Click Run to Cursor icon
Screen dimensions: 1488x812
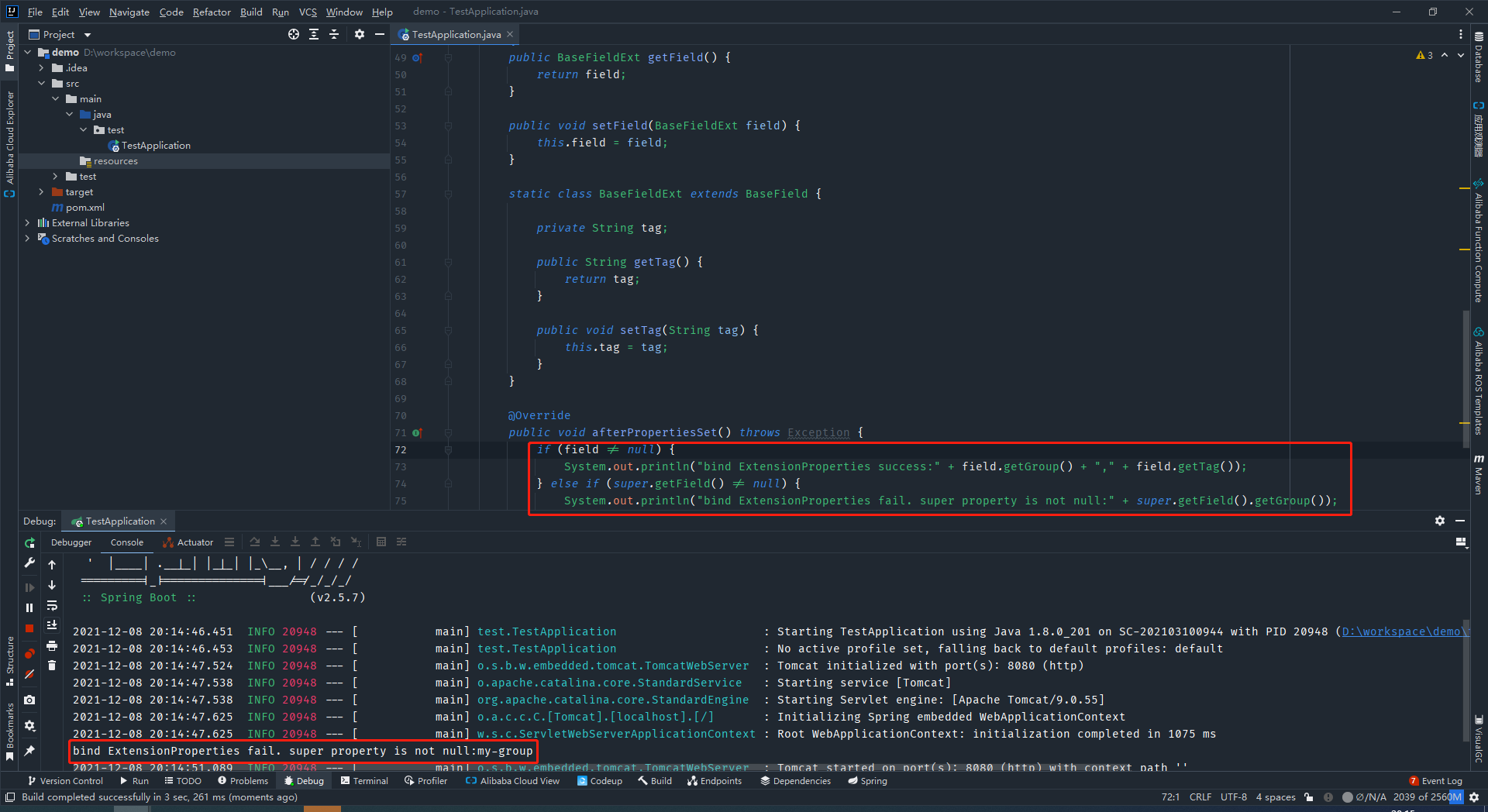356,542
